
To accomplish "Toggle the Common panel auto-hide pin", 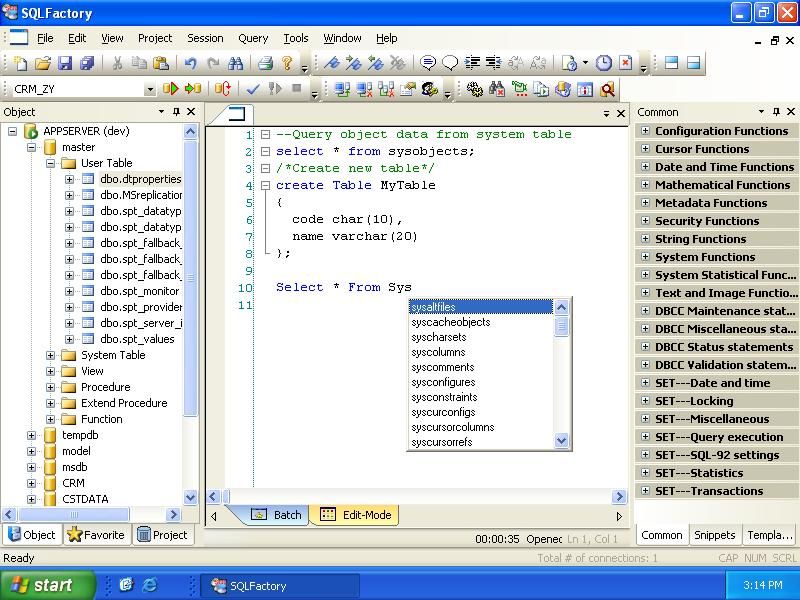I will (776, 112).
